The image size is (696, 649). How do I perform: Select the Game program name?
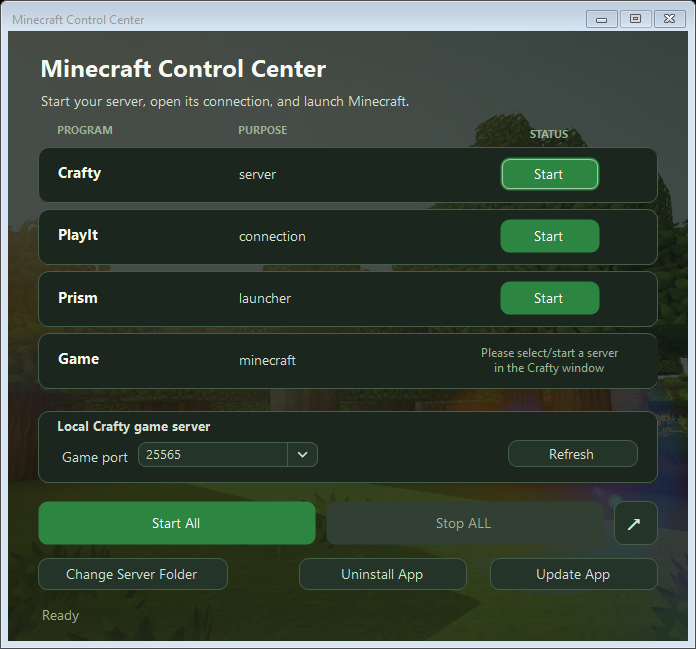(x=79, y=359)
